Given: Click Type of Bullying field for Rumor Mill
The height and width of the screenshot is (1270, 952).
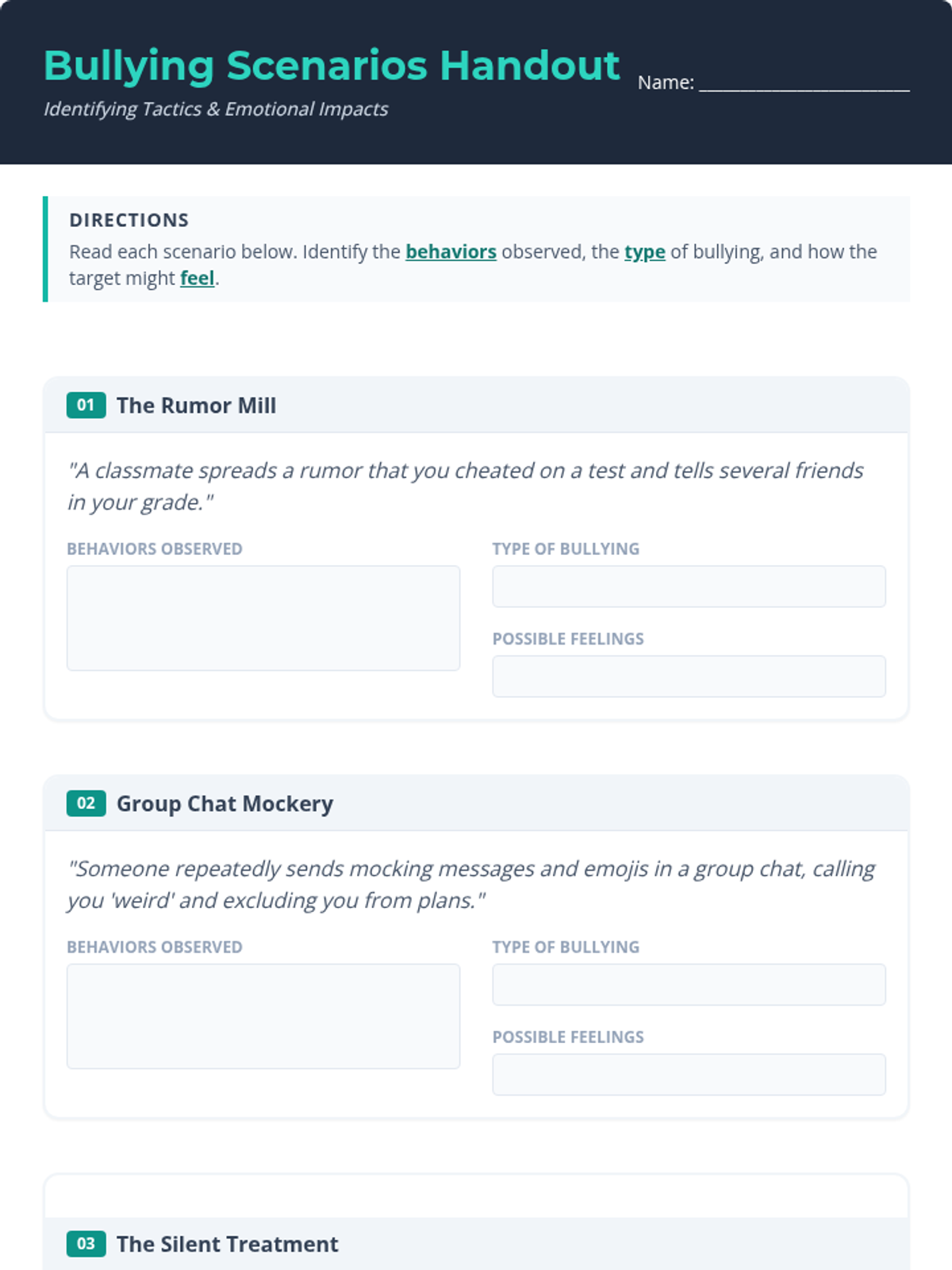Looking at the screenshot, I should coord(689,587).
